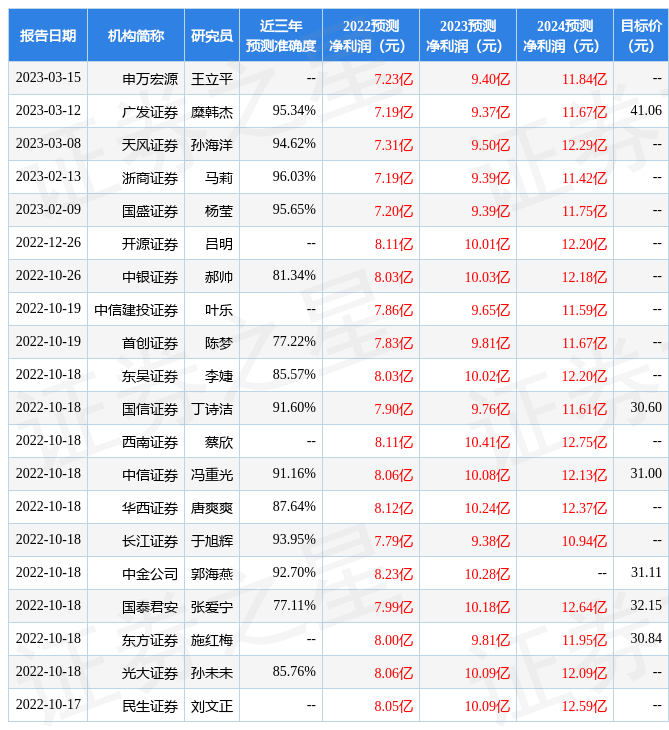The height and width of the screenshot is (730, 669).
Task: Click the 申万宏源 institution name
Action: [150, 79]
